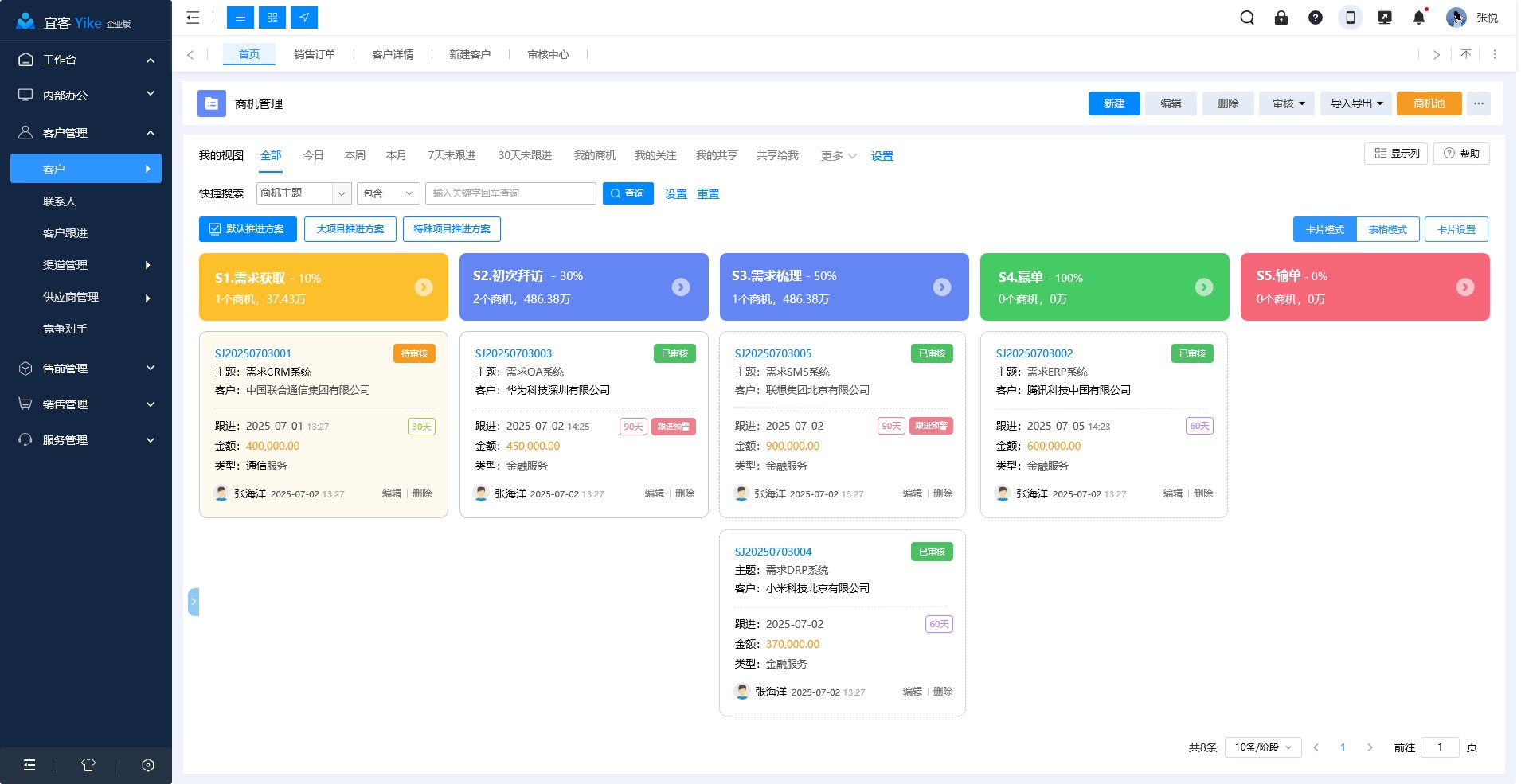Select the 特殊项目推进方案 option
The image size is (1521, 784).
click(x=452, y=229)
